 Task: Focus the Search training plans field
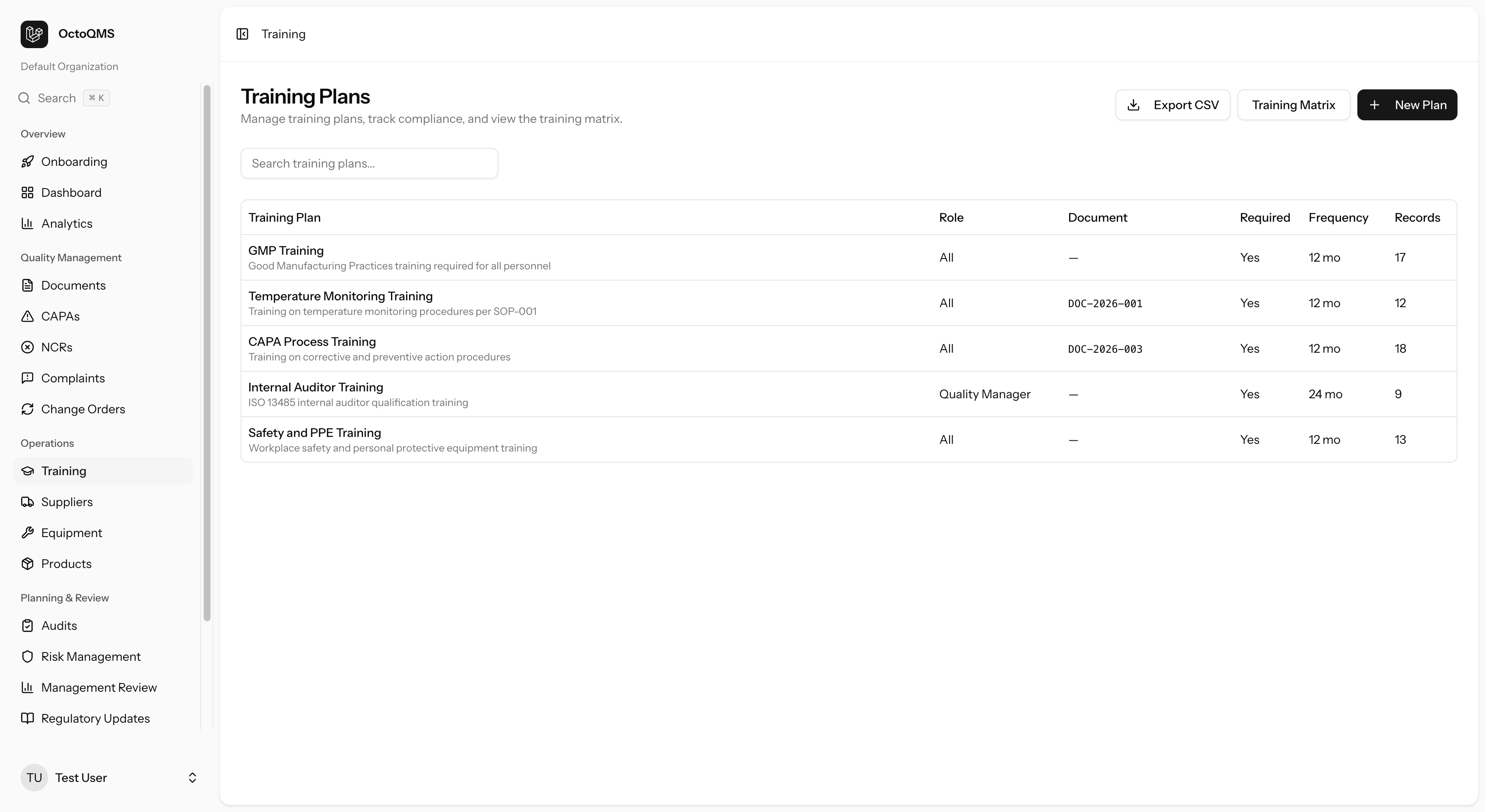coord(370,164)
